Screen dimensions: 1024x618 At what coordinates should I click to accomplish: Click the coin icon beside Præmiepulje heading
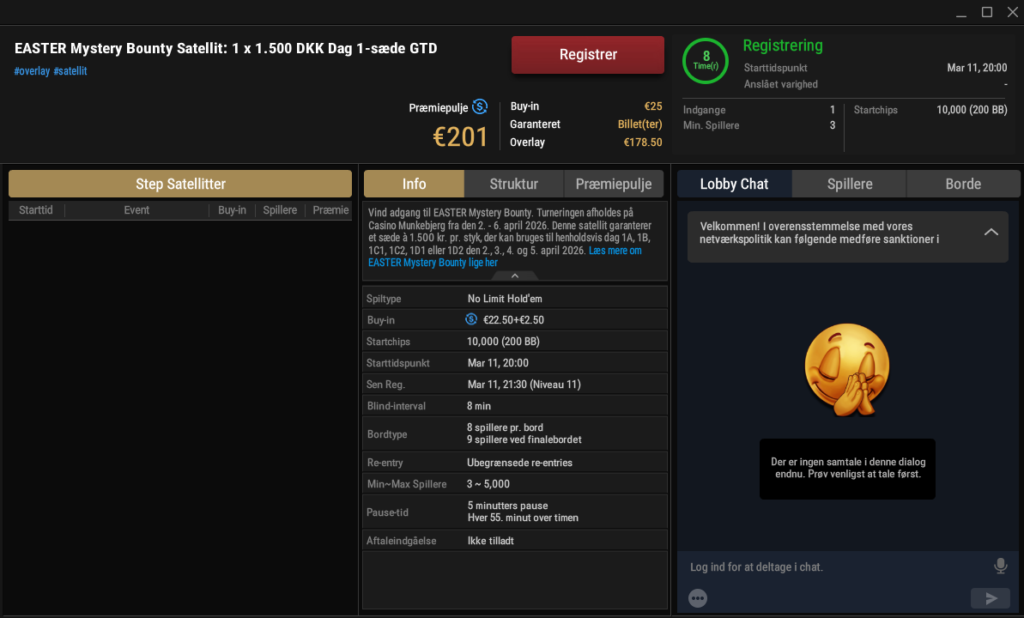click(480, 107)
